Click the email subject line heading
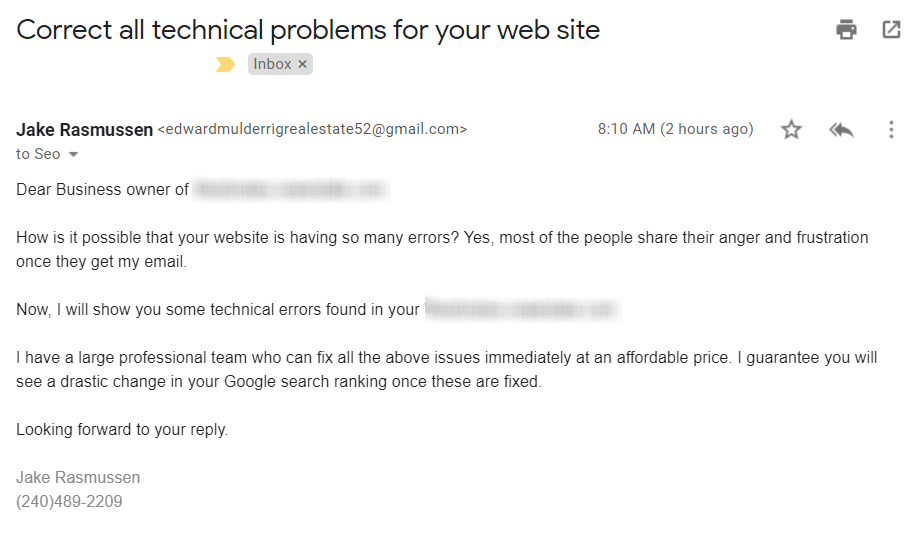The image size is (923, 539). tap(308, 30)
